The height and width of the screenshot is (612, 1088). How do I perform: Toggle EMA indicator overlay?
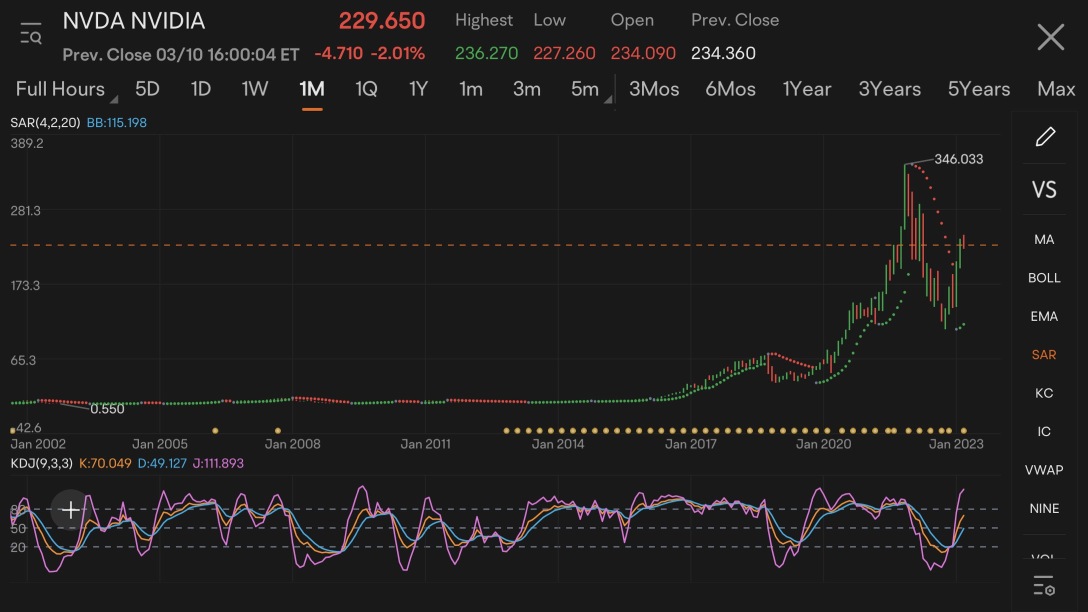(x=1044, y=316)
